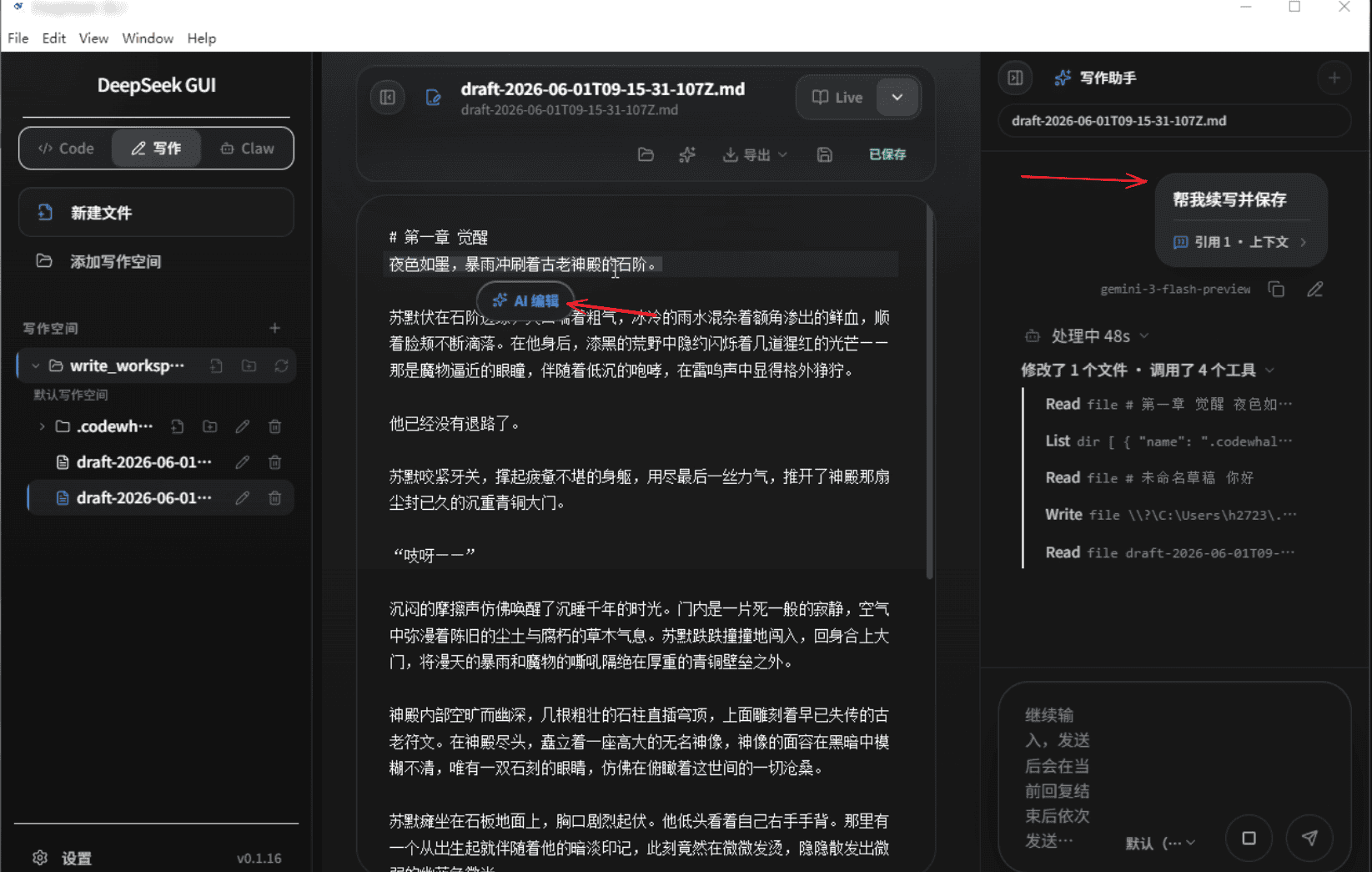Image resolution: width=1372 pixels, height=872 pixels.
Task: Switch to Live preview mode
Action: point(837,98)
